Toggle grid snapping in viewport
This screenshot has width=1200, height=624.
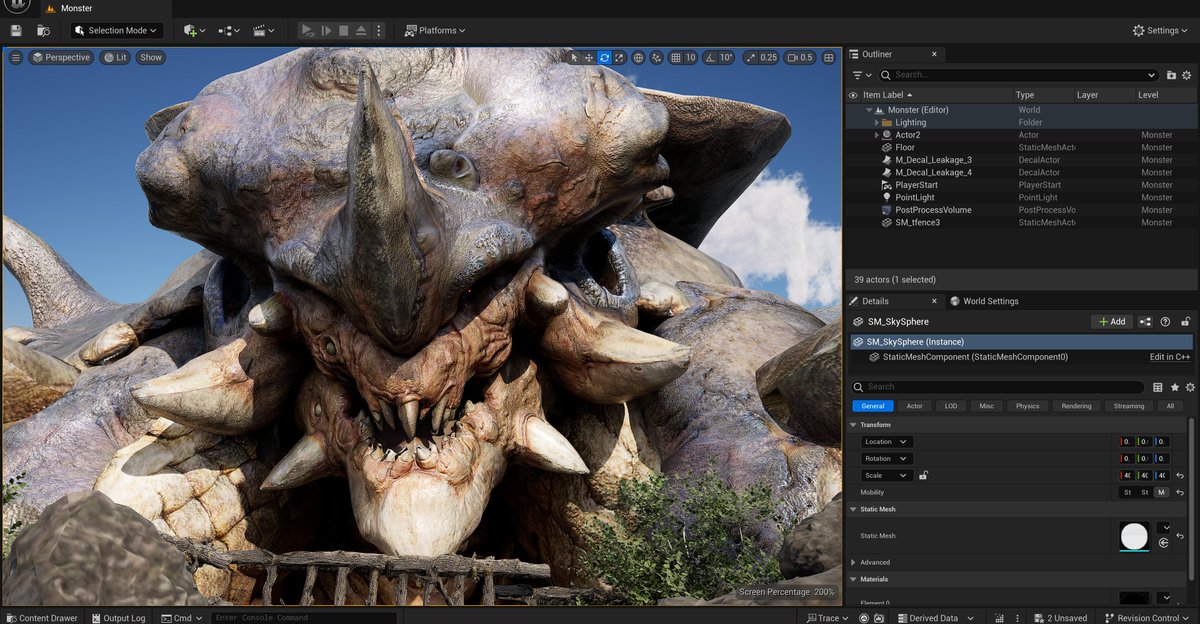point(676,58)
